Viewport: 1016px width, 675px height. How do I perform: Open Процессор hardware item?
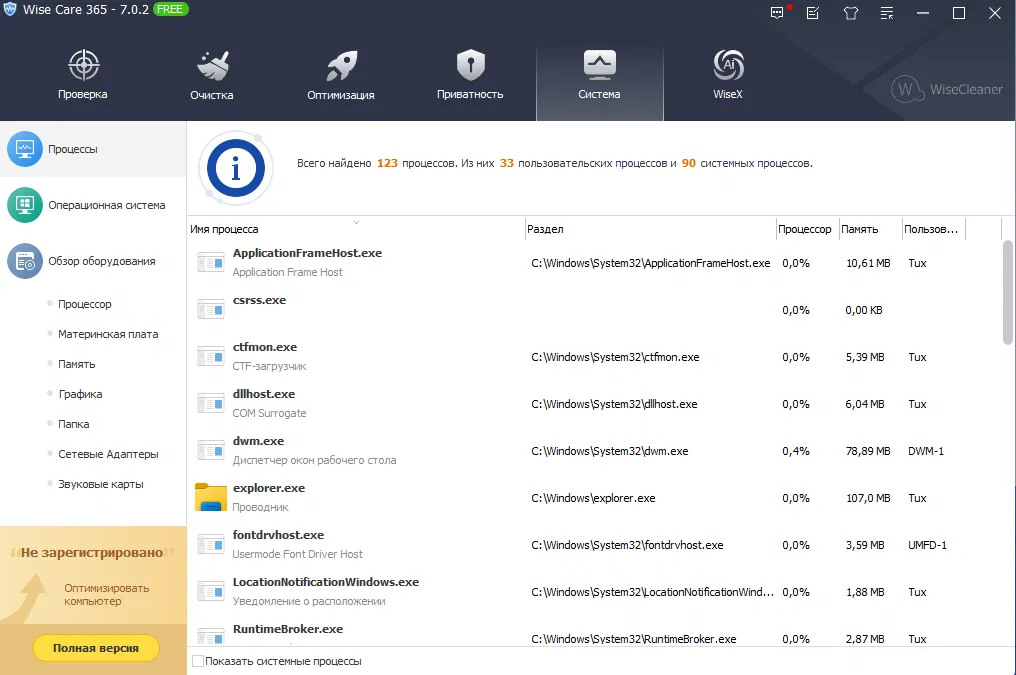85,304
